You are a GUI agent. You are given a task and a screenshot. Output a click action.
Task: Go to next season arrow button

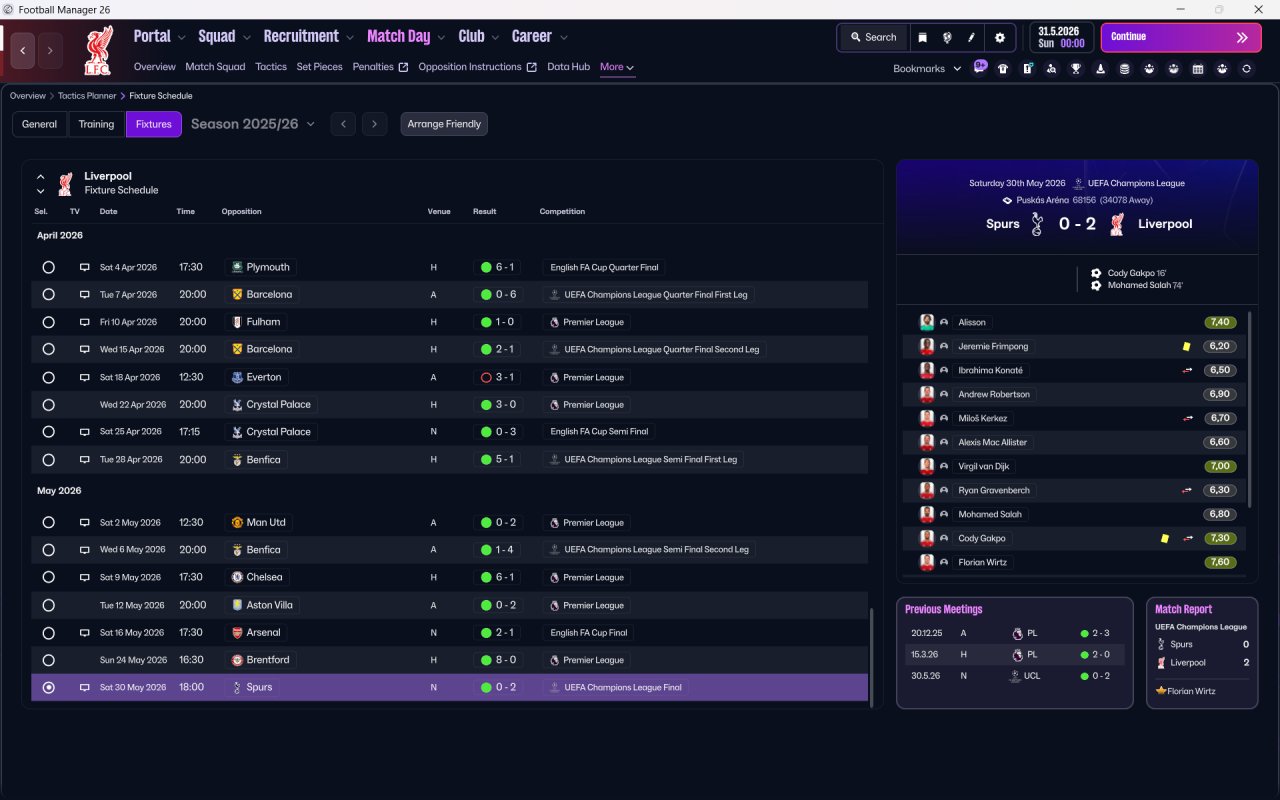(x=374, y=124)
